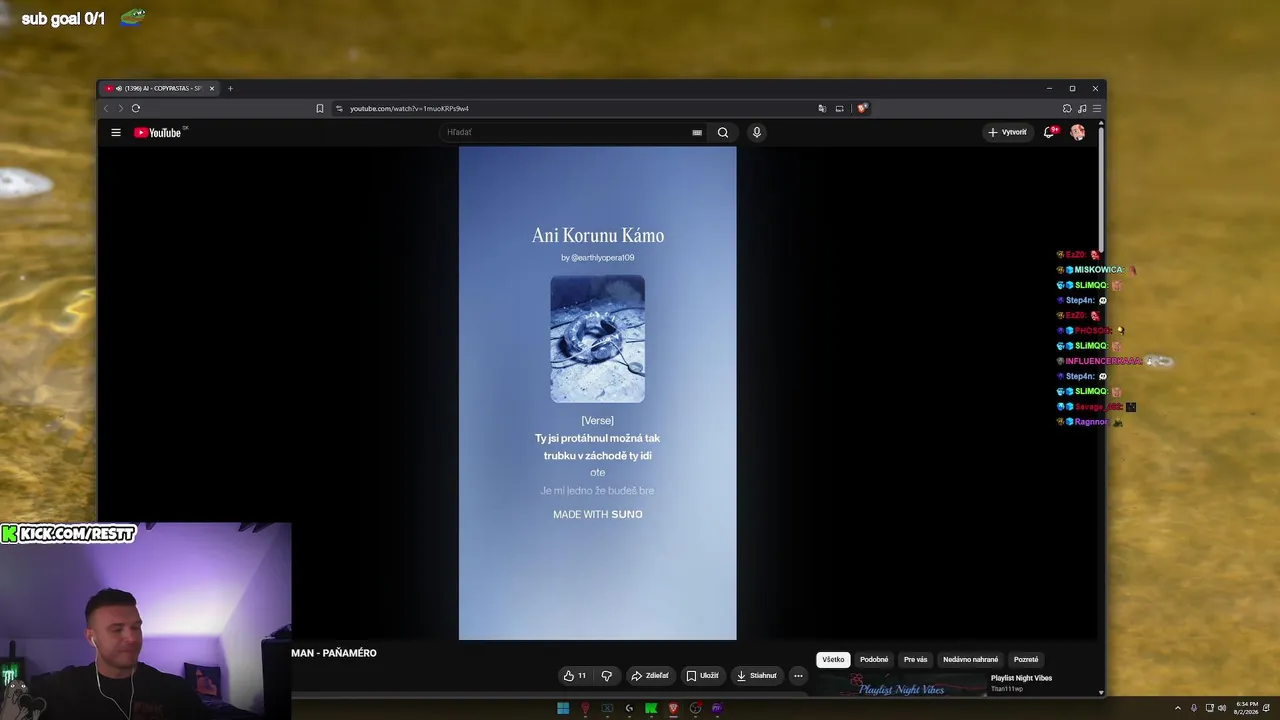Bookmark this page via address bar icon
Viewport: 1280px width, 720px height.
click(x=320, y=108)
